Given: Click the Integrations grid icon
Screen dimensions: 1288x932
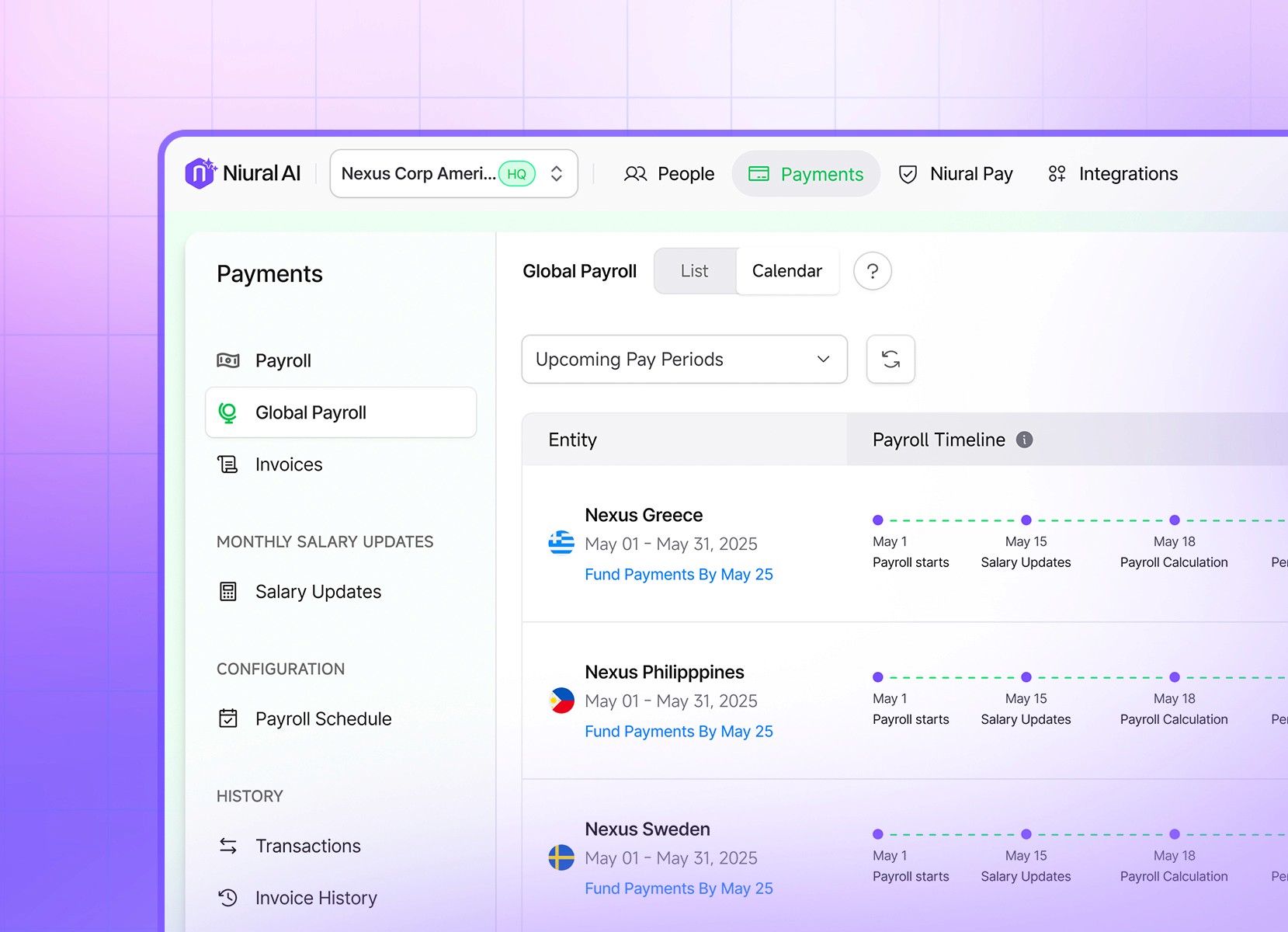Looking at the screenshot, I should pos(1057,174).
